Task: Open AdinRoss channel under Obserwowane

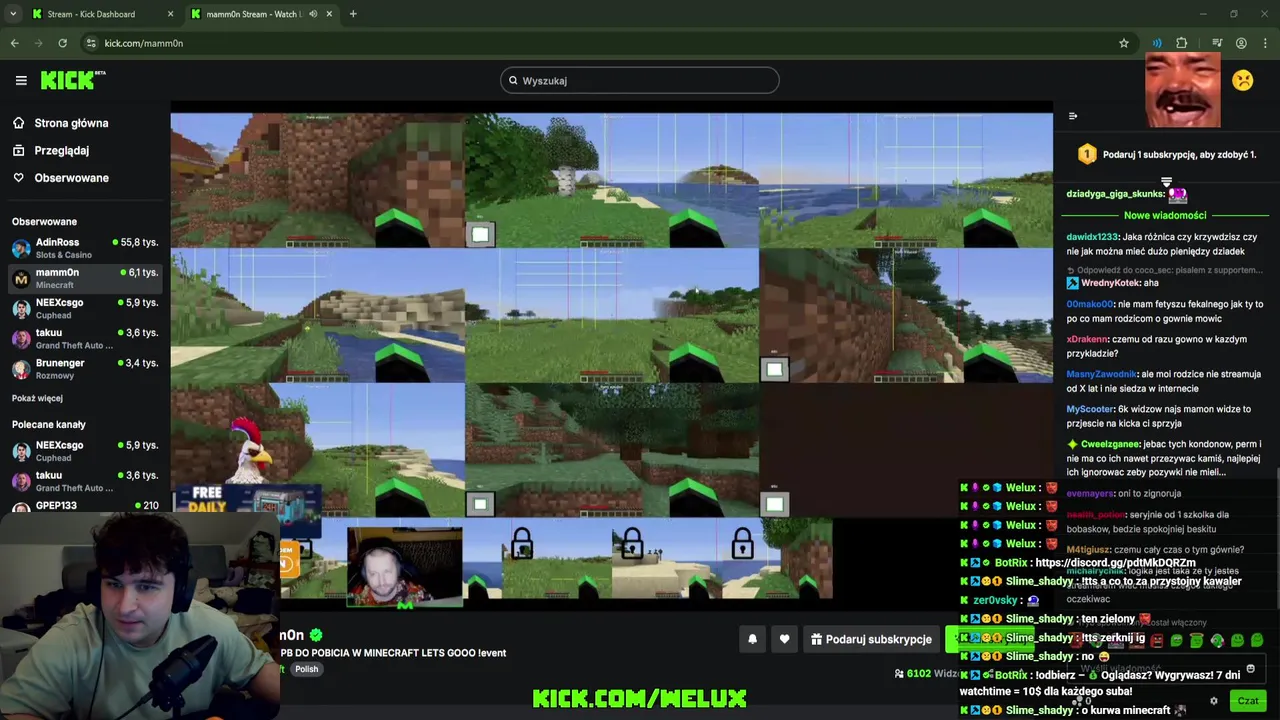Action: coord(85,248)
